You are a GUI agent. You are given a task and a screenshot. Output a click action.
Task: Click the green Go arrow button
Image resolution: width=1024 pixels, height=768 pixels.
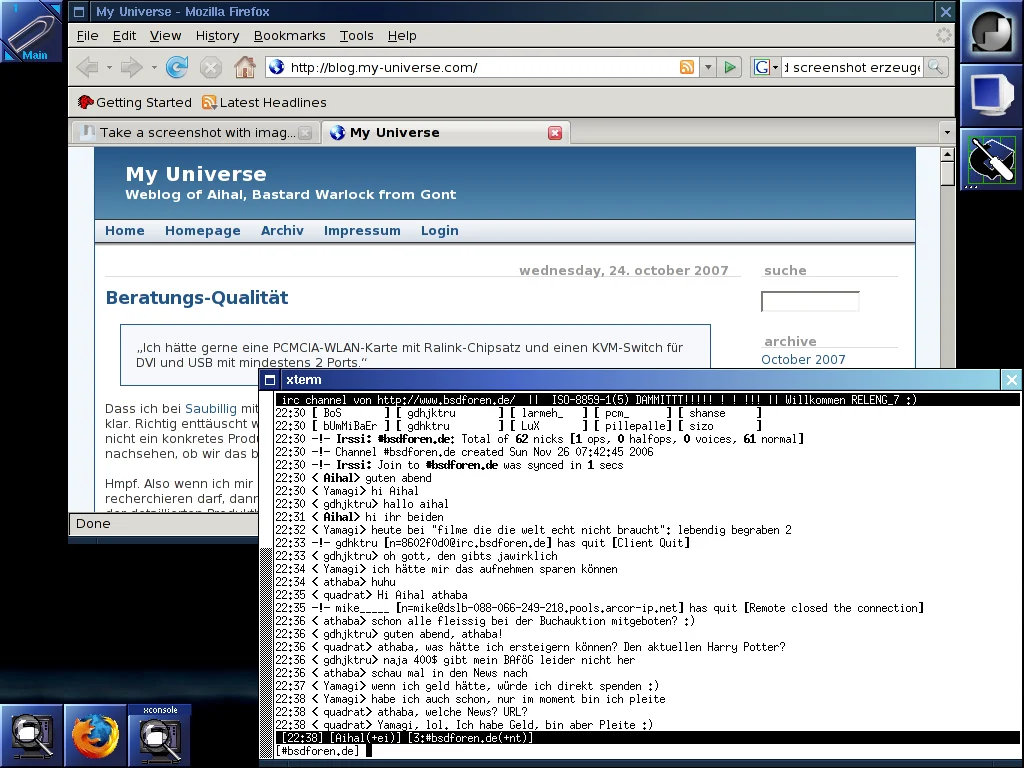(x=730, y=67)
